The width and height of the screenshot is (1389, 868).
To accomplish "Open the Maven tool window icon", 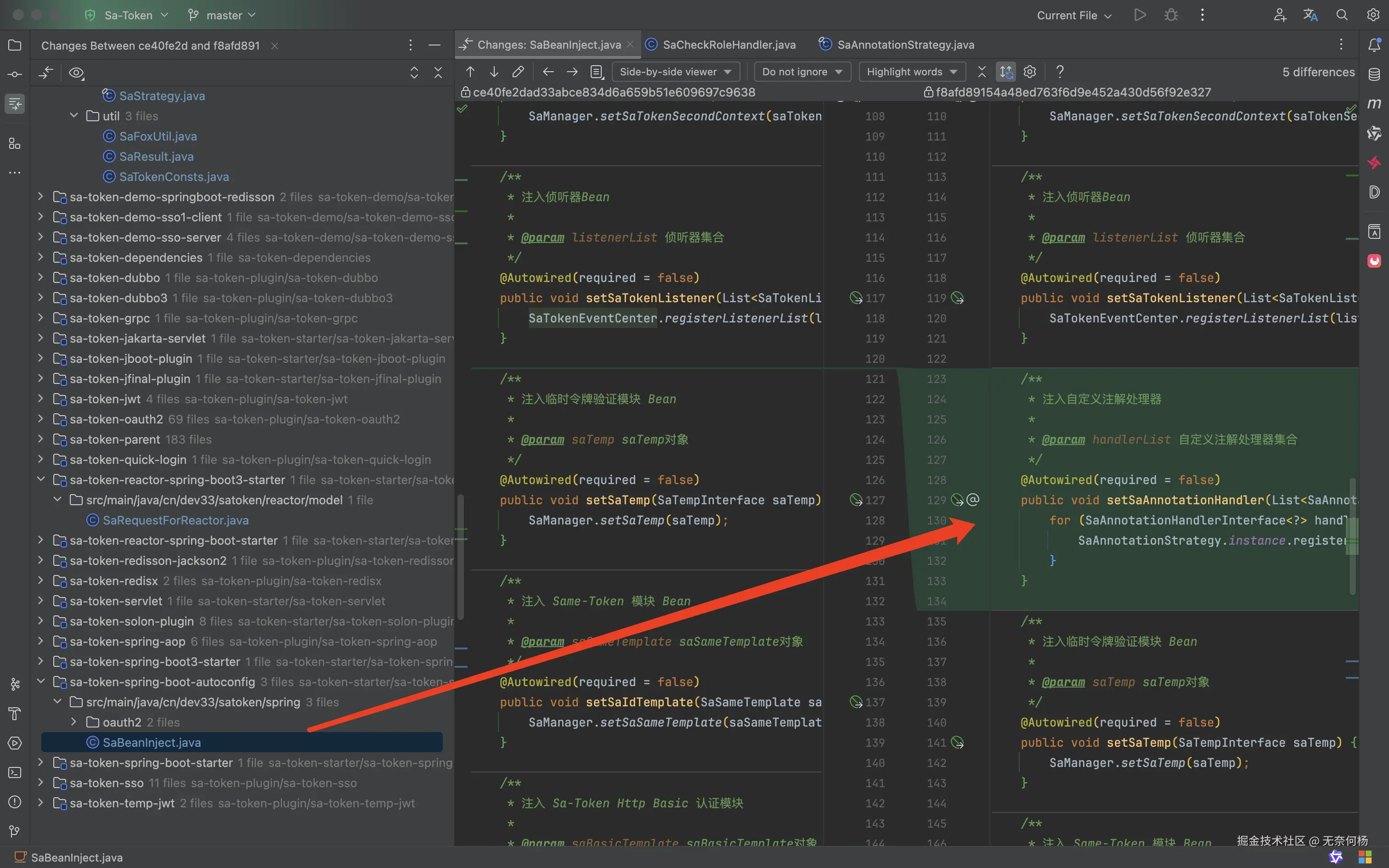I will click(x=1374, y=104).
